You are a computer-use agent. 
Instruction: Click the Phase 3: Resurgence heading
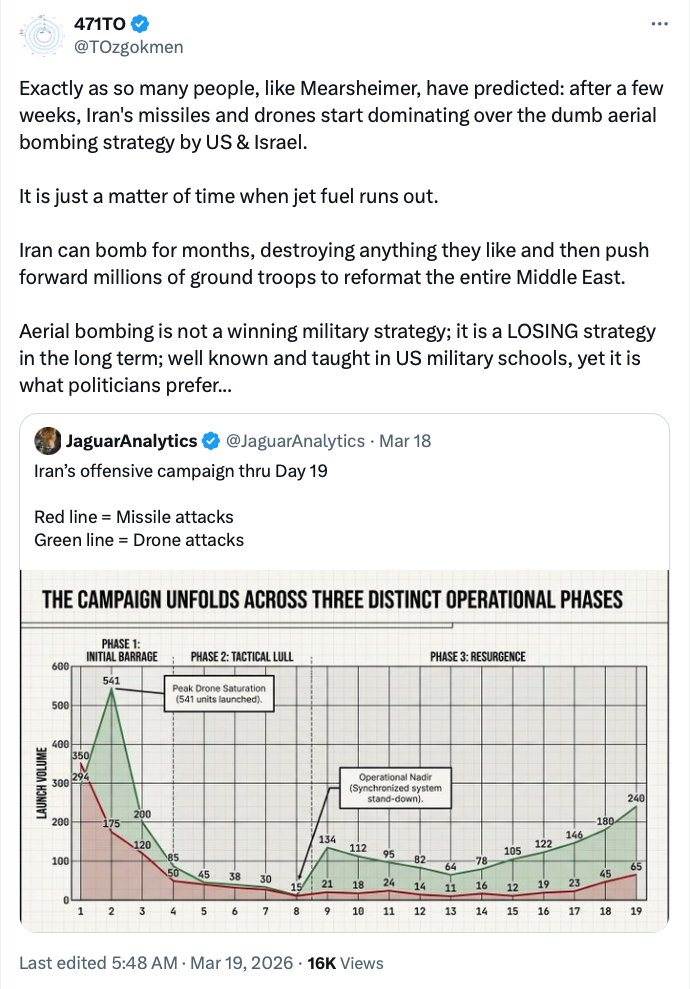click(x=477, y=657)
